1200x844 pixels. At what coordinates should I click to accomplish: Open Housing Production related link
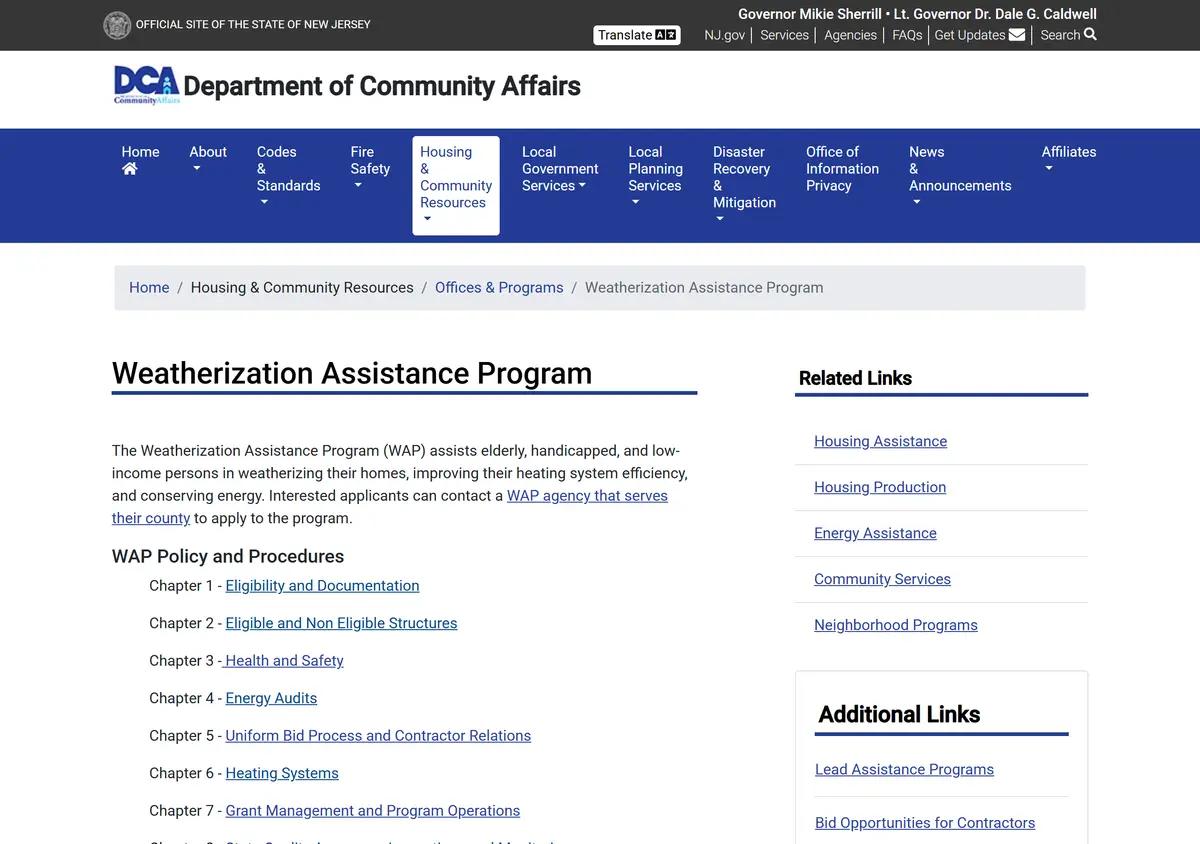tap(880, 487)
